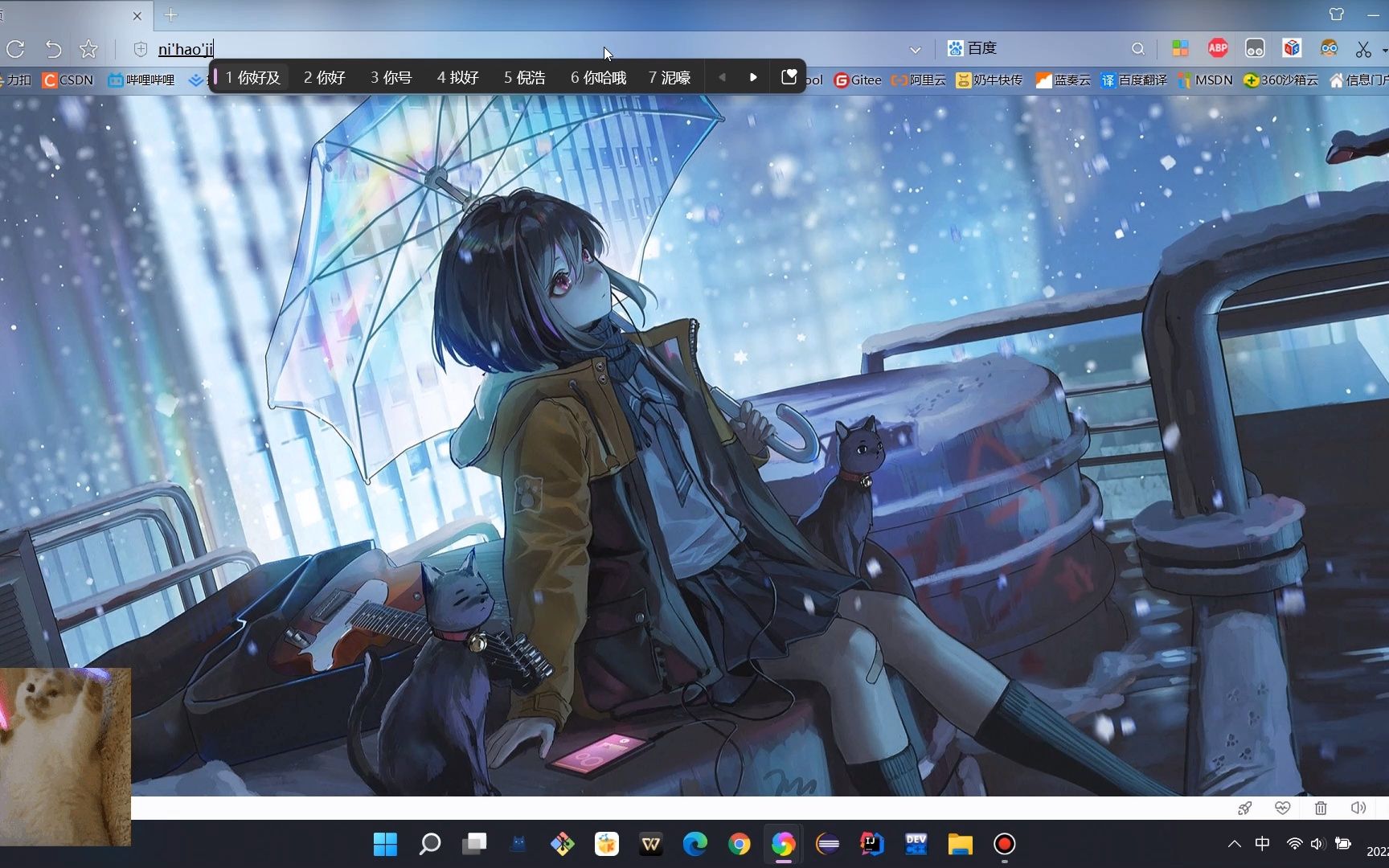Screen dimensions: 1389x868
Task: Click the scissors screenshot tool icon
Action: click(x=1363, y=49)
